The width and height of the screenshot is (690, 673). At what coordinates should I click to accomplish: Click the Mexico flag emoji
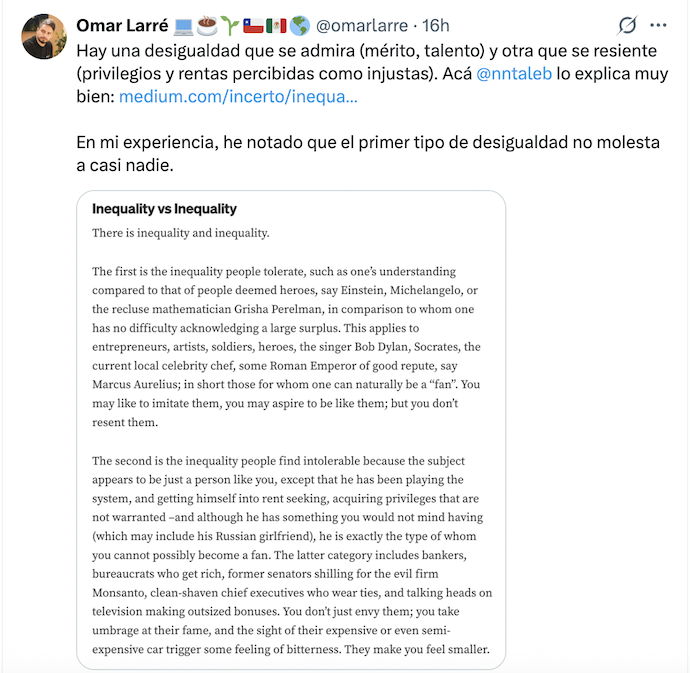coord(277,25)
